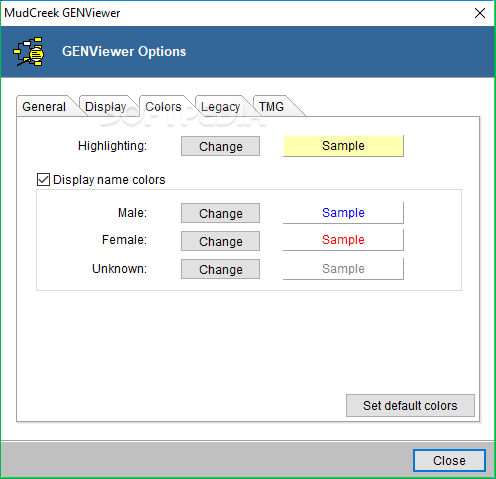Click the blue Male sample swatch
Viewport: 496px width, 479px height.
(x=343, y=213)
